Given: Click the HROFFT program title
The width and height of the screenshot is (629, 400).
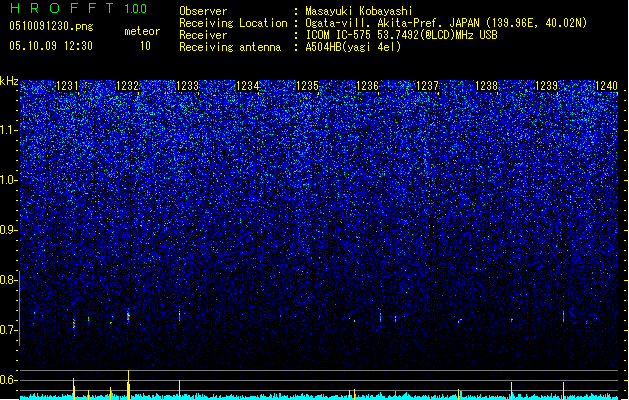Looking at the screenshot, I should pyautogui.click(x=63, y=8).
